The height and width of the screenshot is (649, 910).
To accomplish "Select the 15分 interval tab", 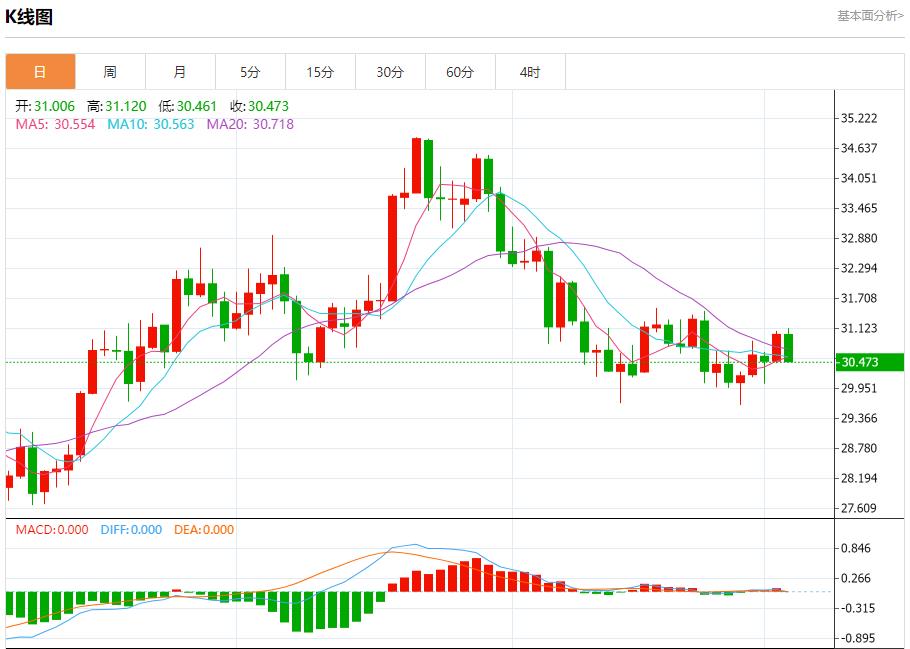I will tap(320, 72).
